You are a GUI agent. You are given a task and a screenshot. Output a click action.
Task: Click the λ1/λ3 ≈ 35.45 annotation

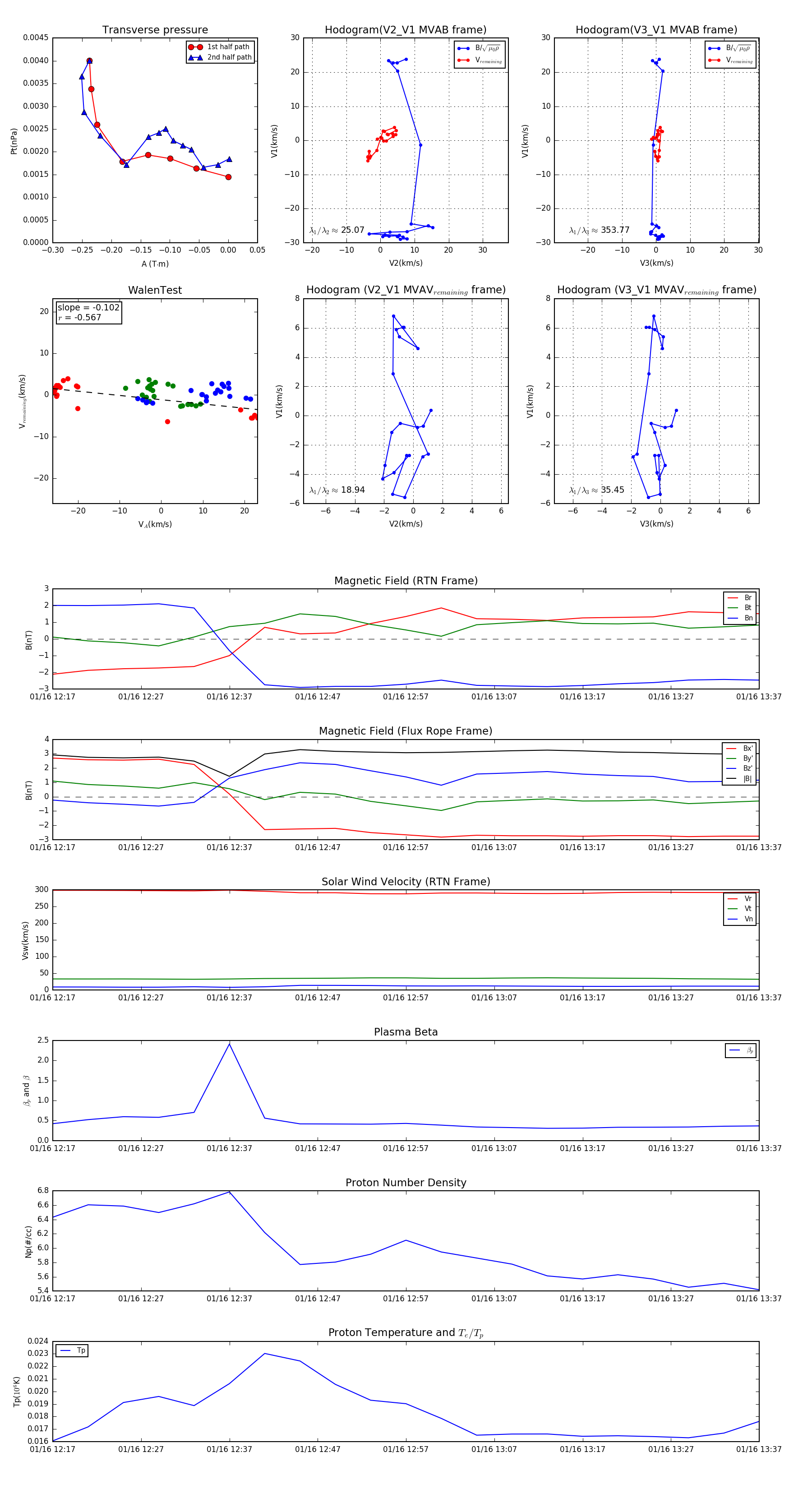(x=596, y=490)
